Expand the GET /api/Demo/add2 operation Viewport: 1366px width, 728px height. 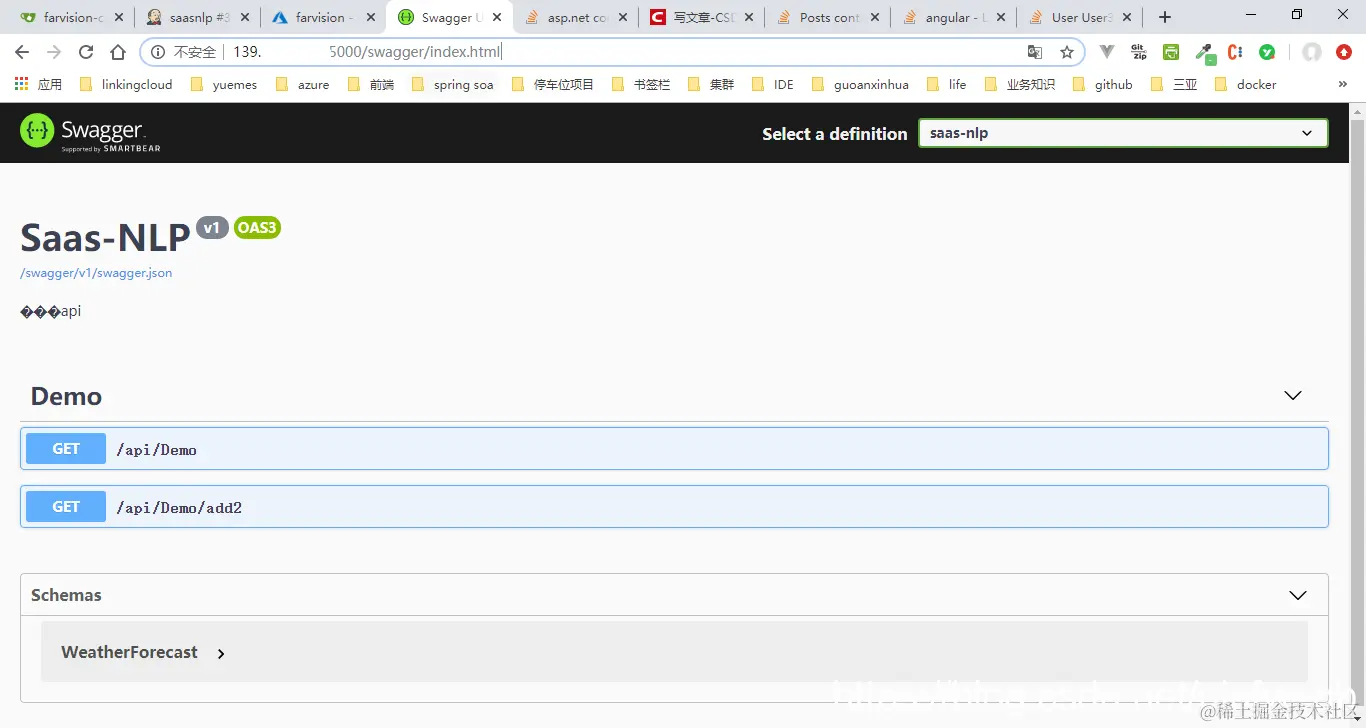[x=674, y=507]
